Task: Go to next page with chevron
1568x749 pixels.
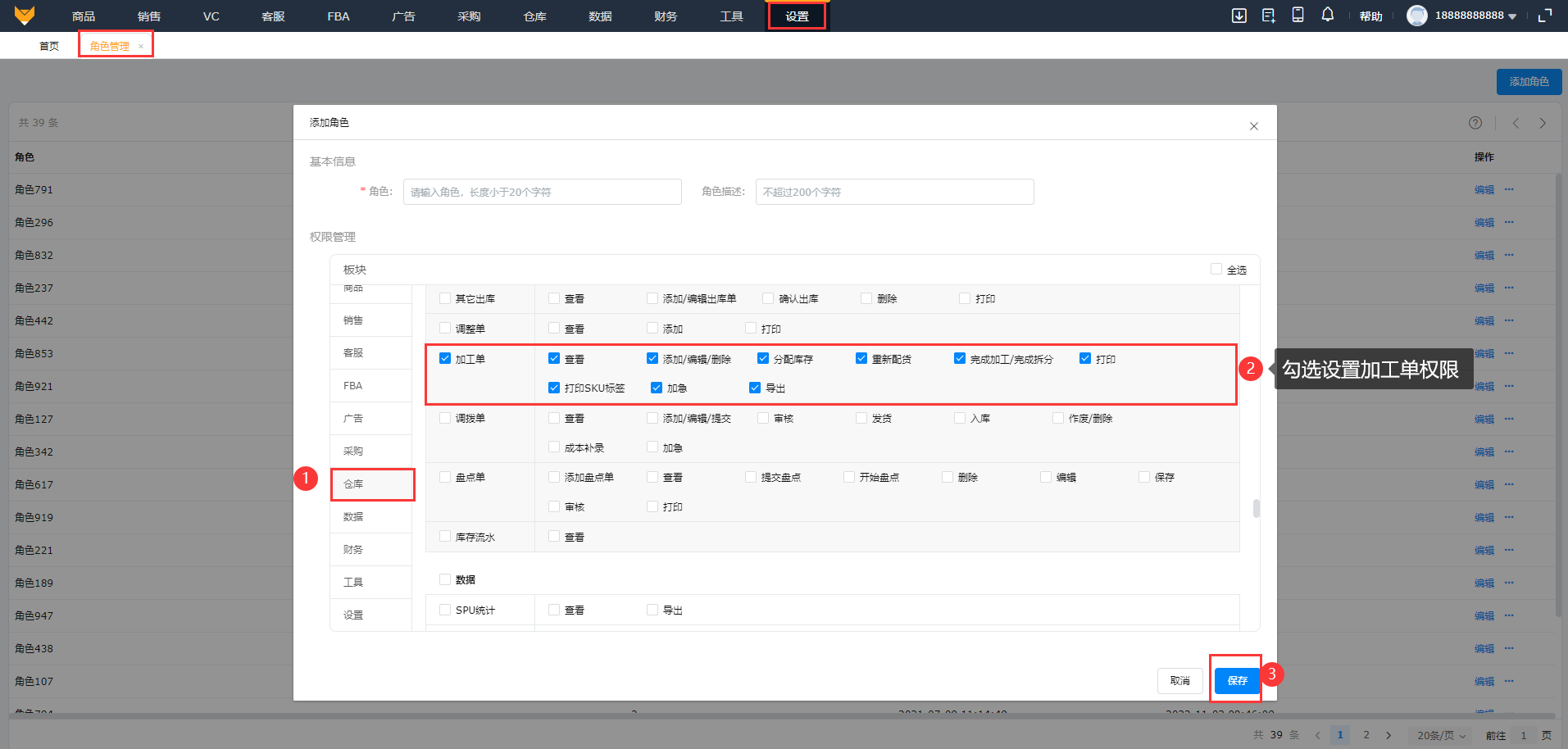Action: (x=1388, y=735)
